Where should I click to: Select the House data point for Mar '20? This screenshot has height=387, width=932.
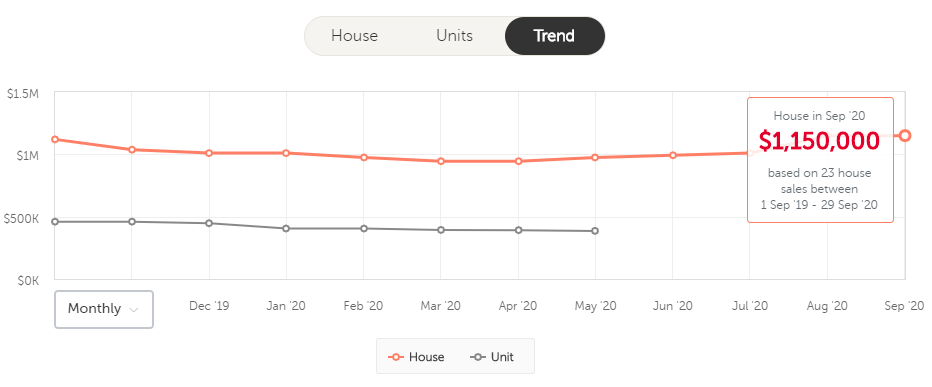pyautogui.click(x=441, y=161)
